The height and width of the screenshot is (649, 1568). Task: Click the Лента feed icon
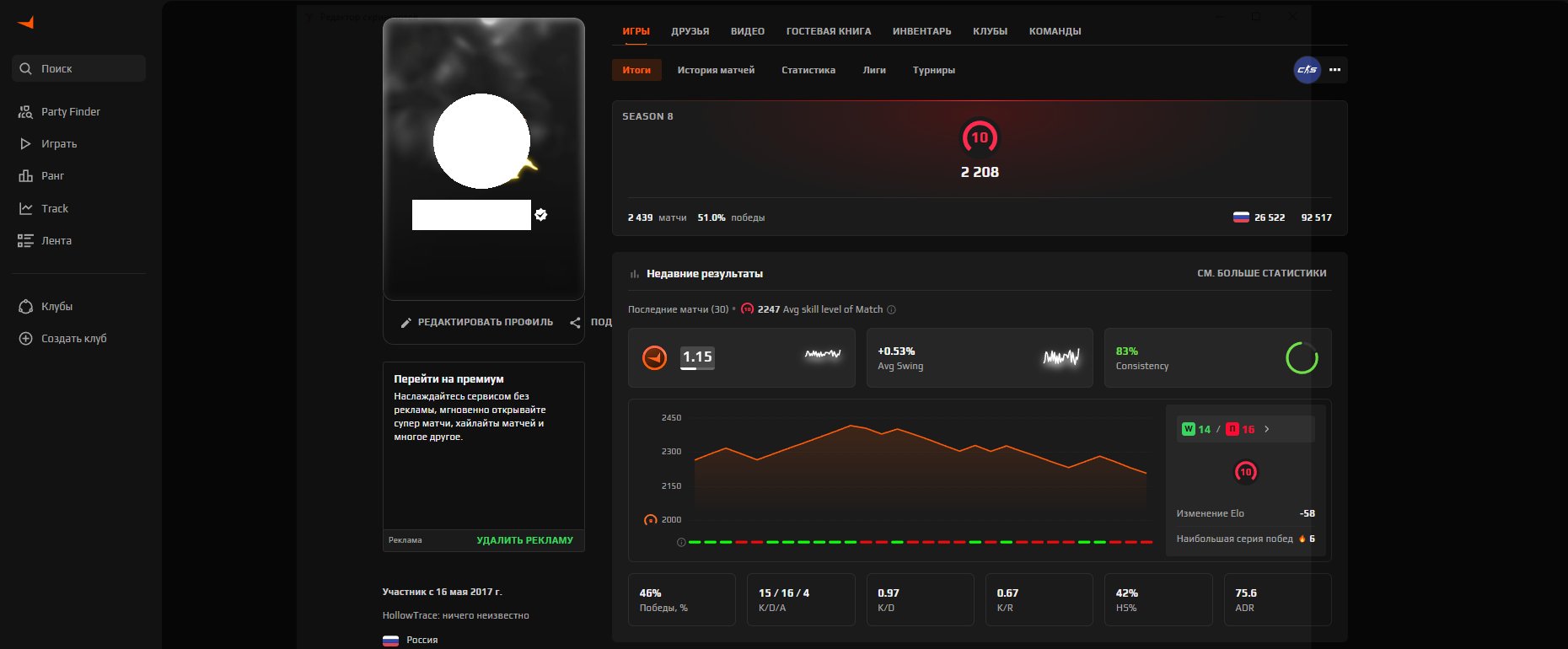pos(25,241)
